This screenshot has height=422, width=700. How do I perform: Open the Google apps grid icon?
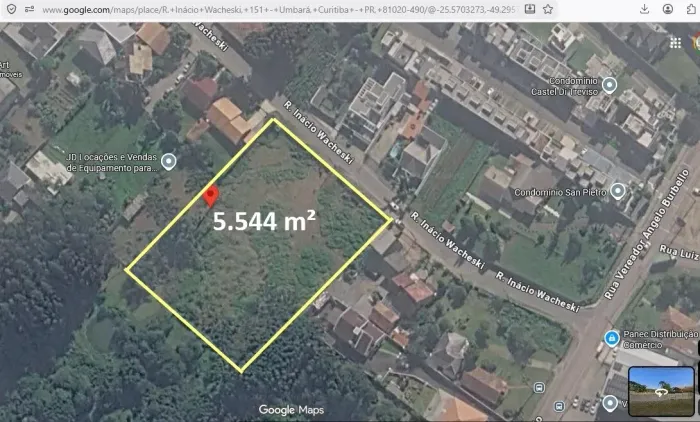tap(675, 43)
